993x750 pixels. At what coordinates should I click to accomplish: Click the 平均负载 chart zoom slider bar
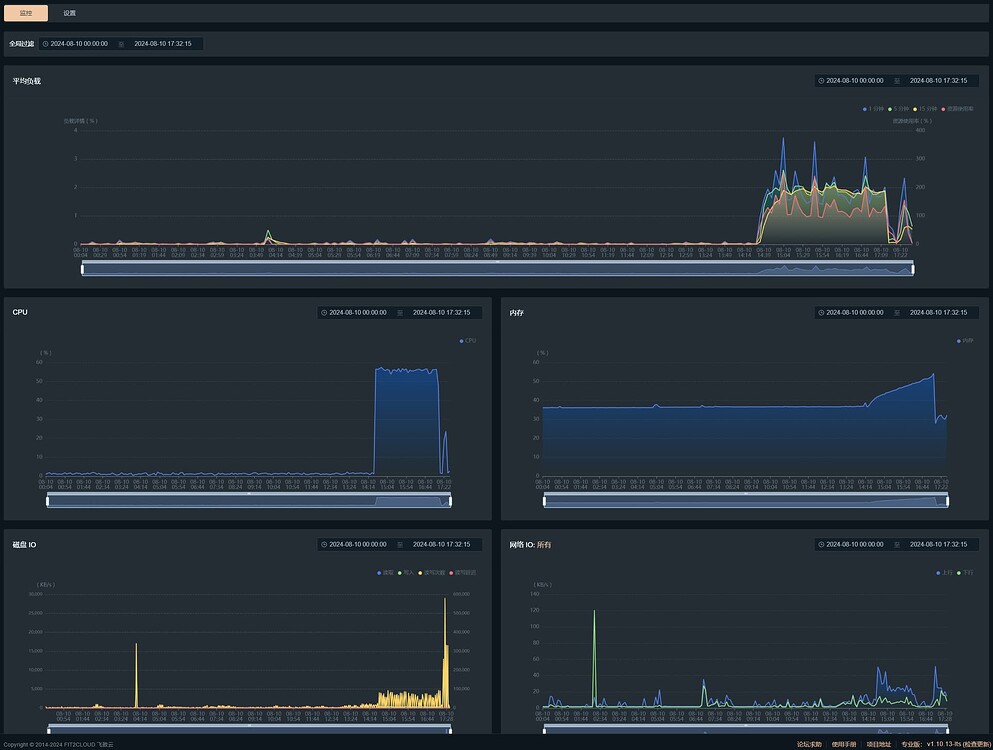[497, 269]
